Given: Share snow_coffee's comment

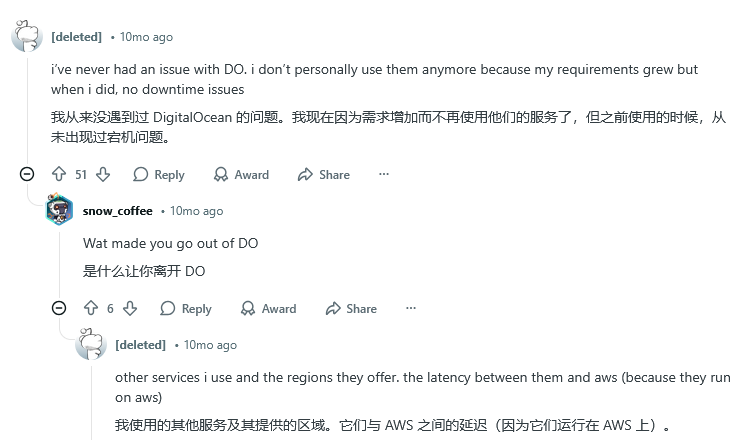Looking at the screenshot, I should [x=350, y=309].
